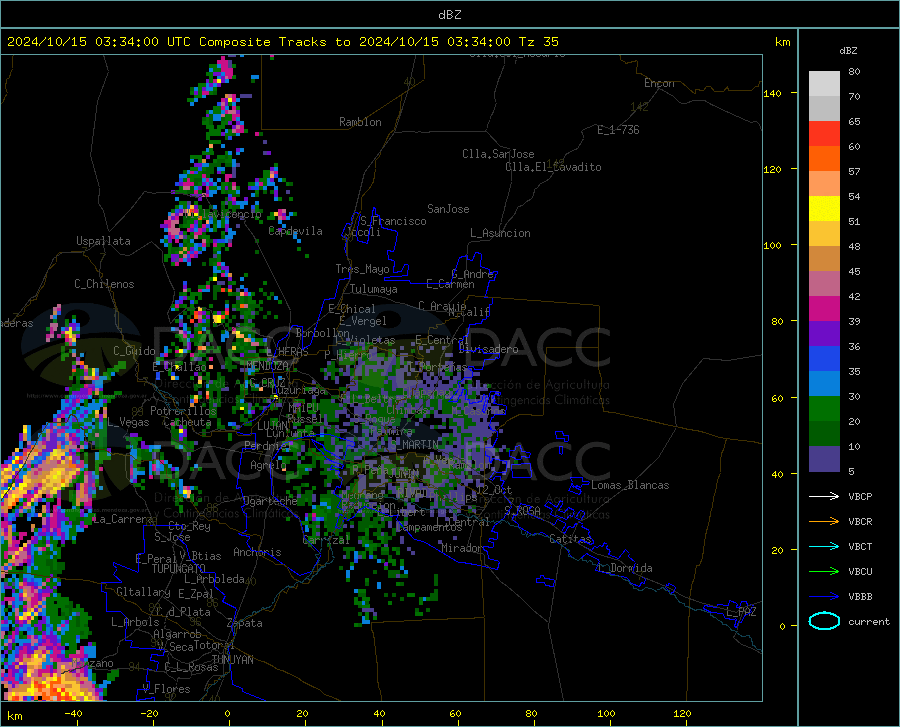
Task: Click the SanJose place label
Action: point(448,209)
